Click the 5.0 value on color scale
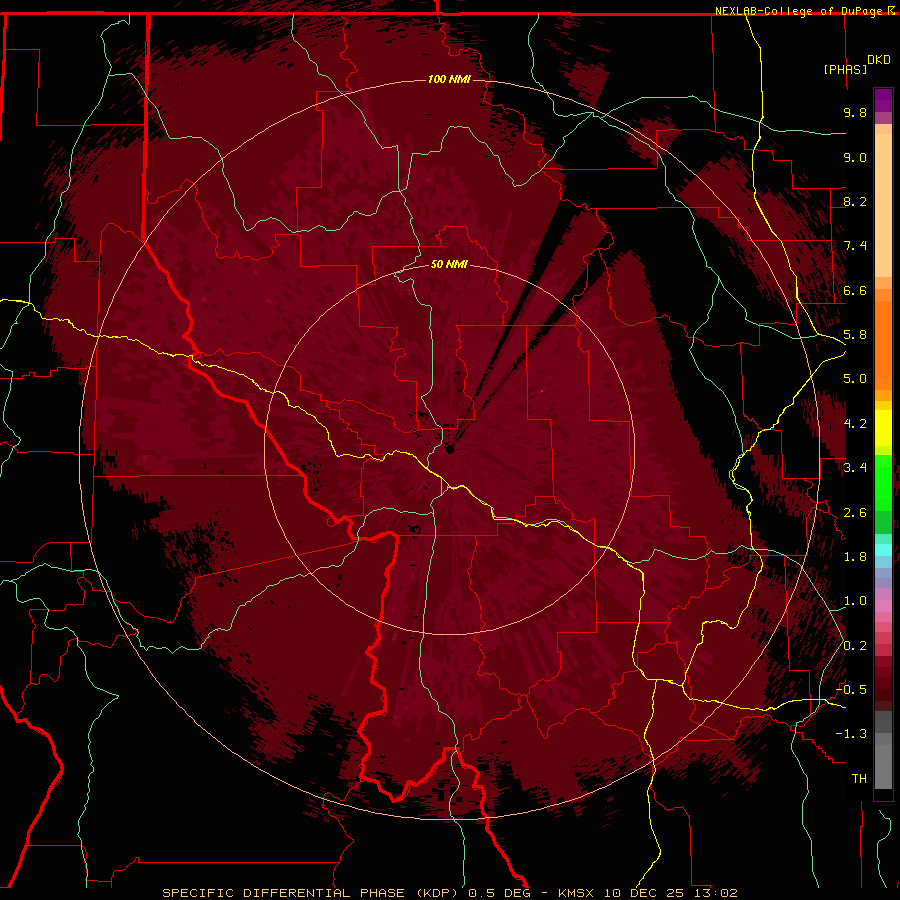Viewport: 900px width, 900px height. 855,379
